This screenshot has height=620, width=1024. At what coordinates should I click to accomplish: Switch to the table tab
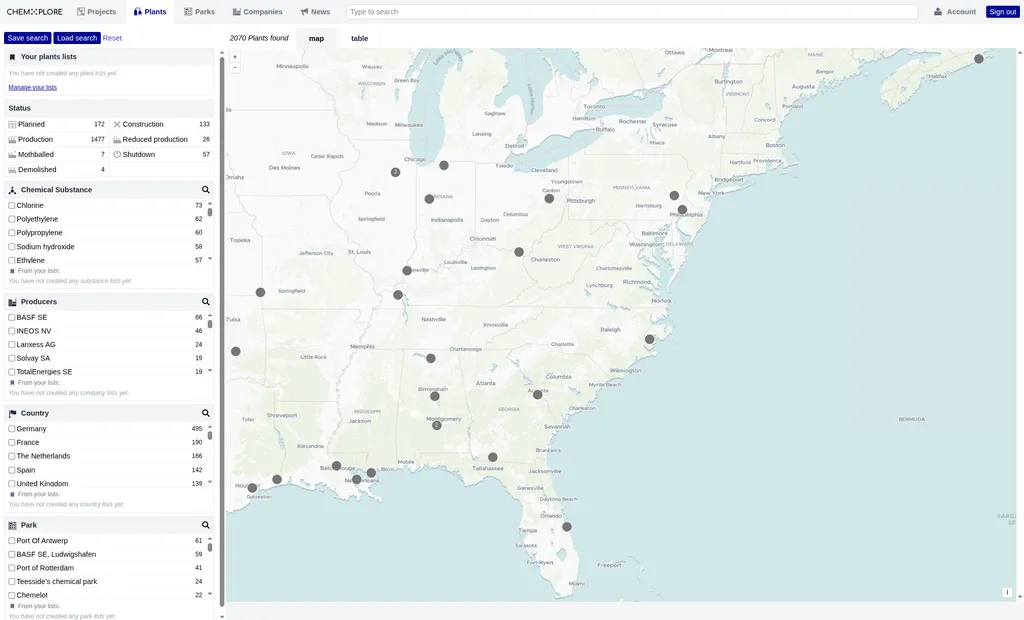pyautogui.click(x=359, y=39)
